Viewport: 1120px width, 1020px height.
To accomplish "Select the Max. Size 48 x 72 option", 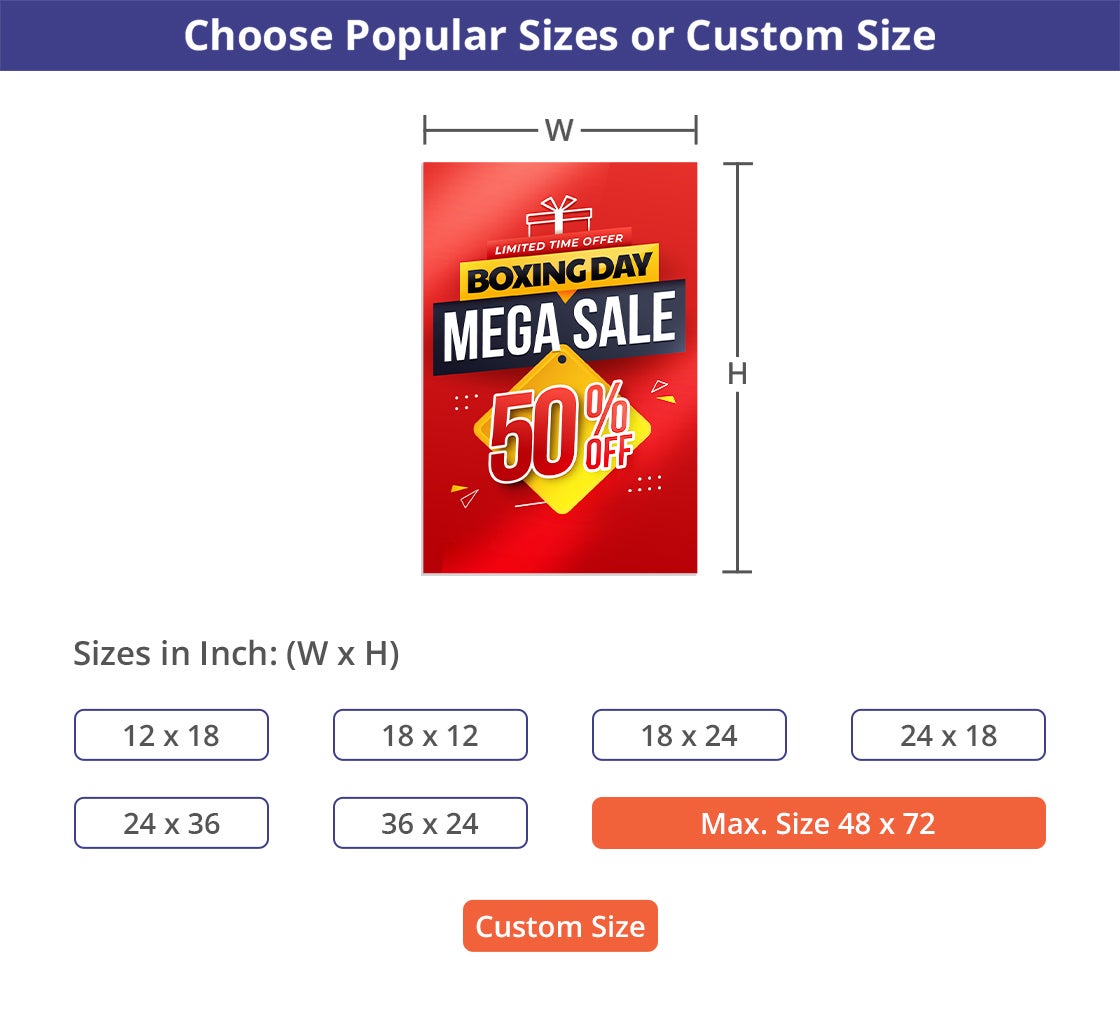I will click(818, 823).
